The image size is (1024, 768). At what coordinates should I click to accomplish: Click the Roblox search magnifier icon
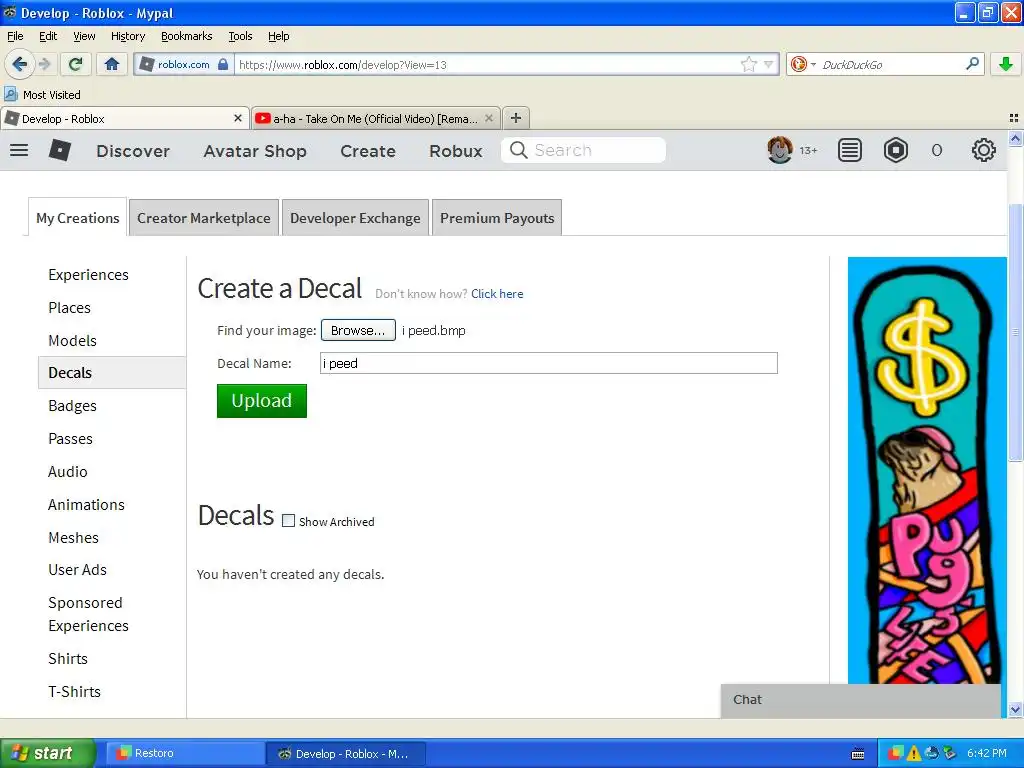518,150
